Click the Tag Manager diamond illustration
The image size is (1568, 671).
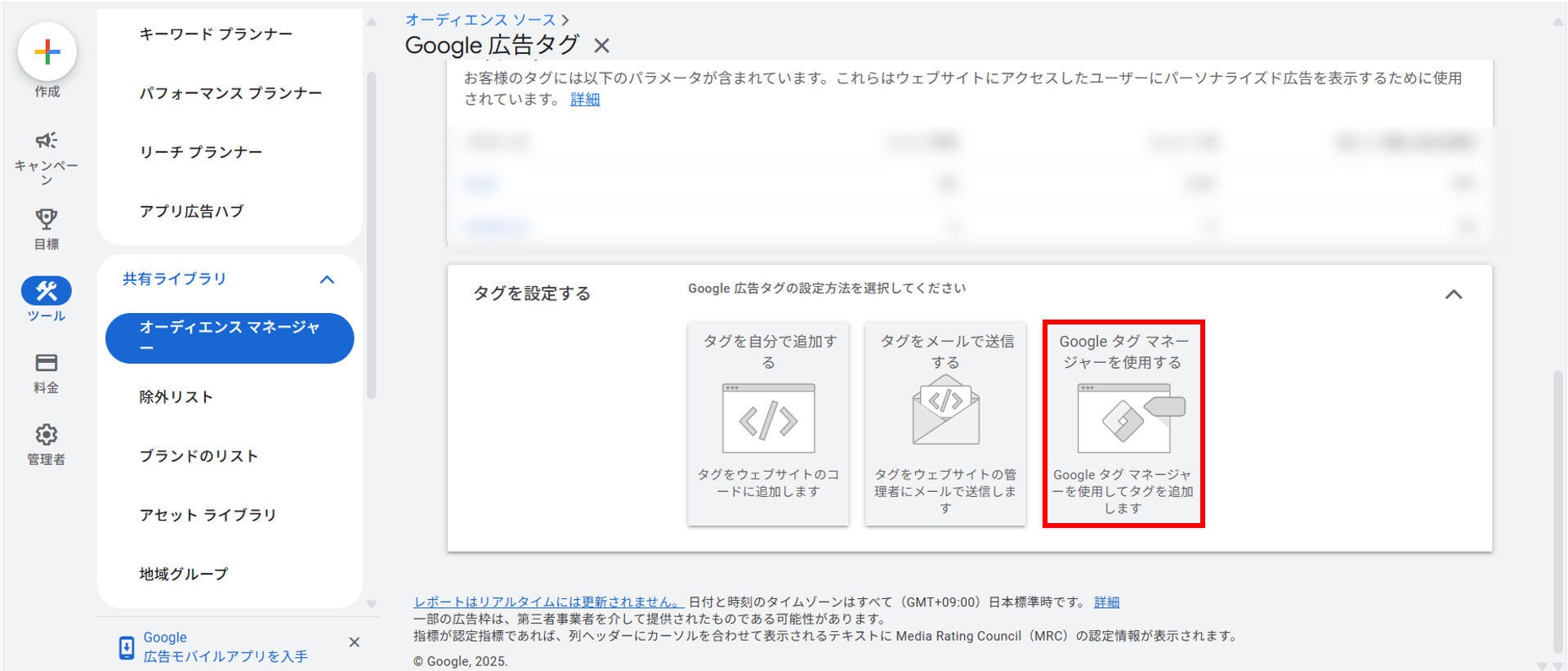point(1131,418)
